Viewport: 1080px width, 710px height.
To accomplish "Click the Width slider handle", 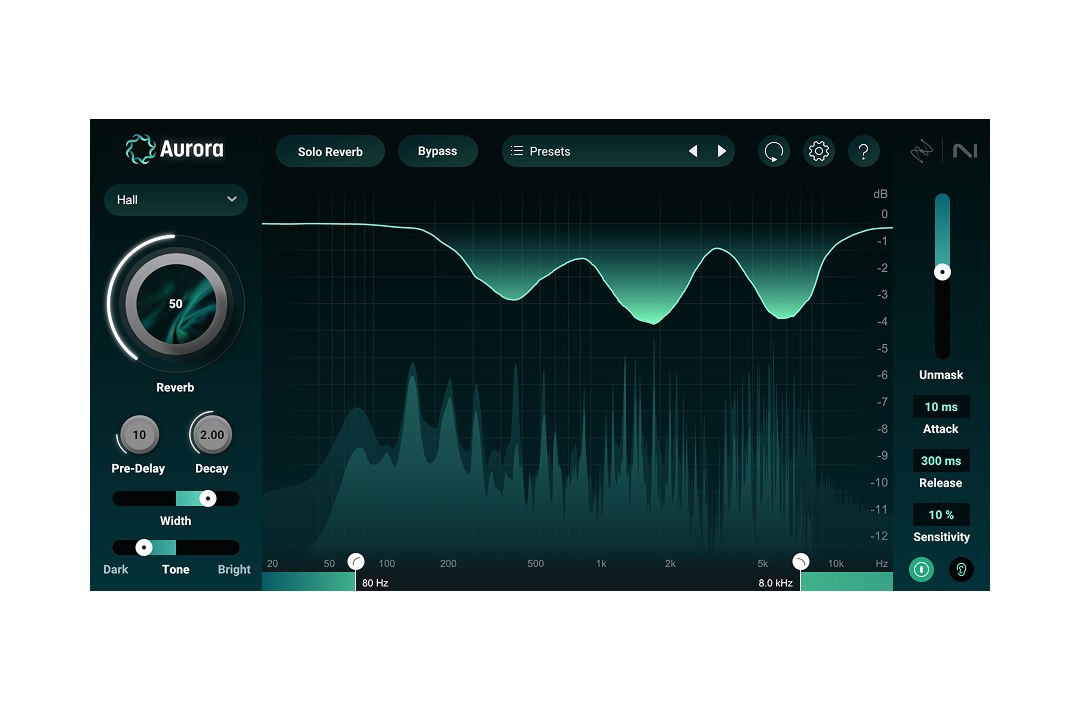I will (207, 499).
